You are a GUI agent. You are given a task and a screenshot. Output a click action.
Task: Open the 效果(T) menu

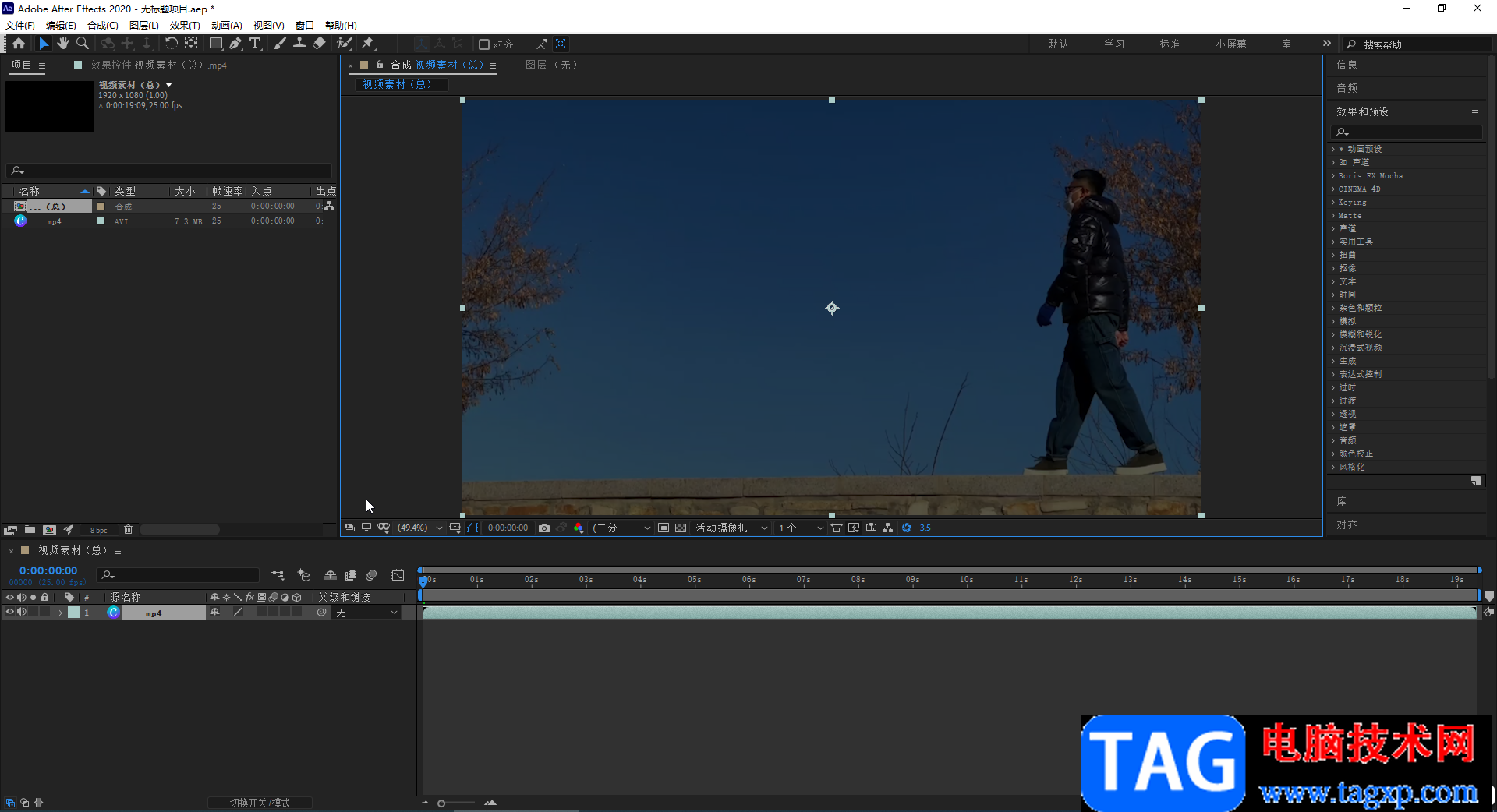[x=185, y=25]
